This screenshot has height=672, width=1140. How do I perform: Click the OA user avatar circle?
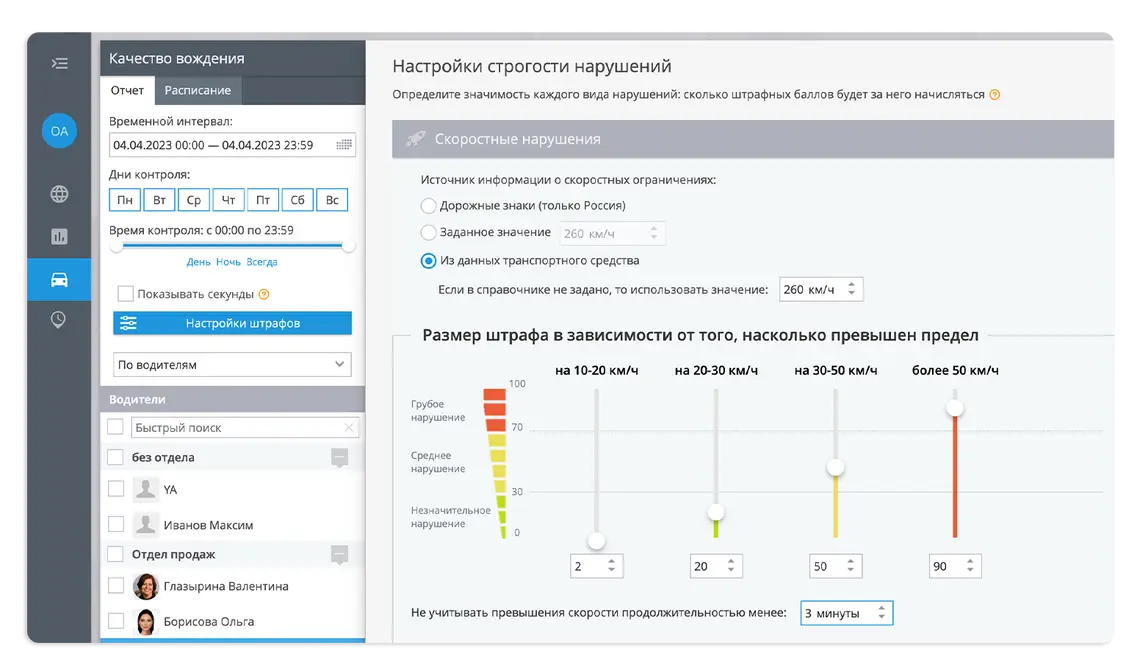click(x=58, y=131)
